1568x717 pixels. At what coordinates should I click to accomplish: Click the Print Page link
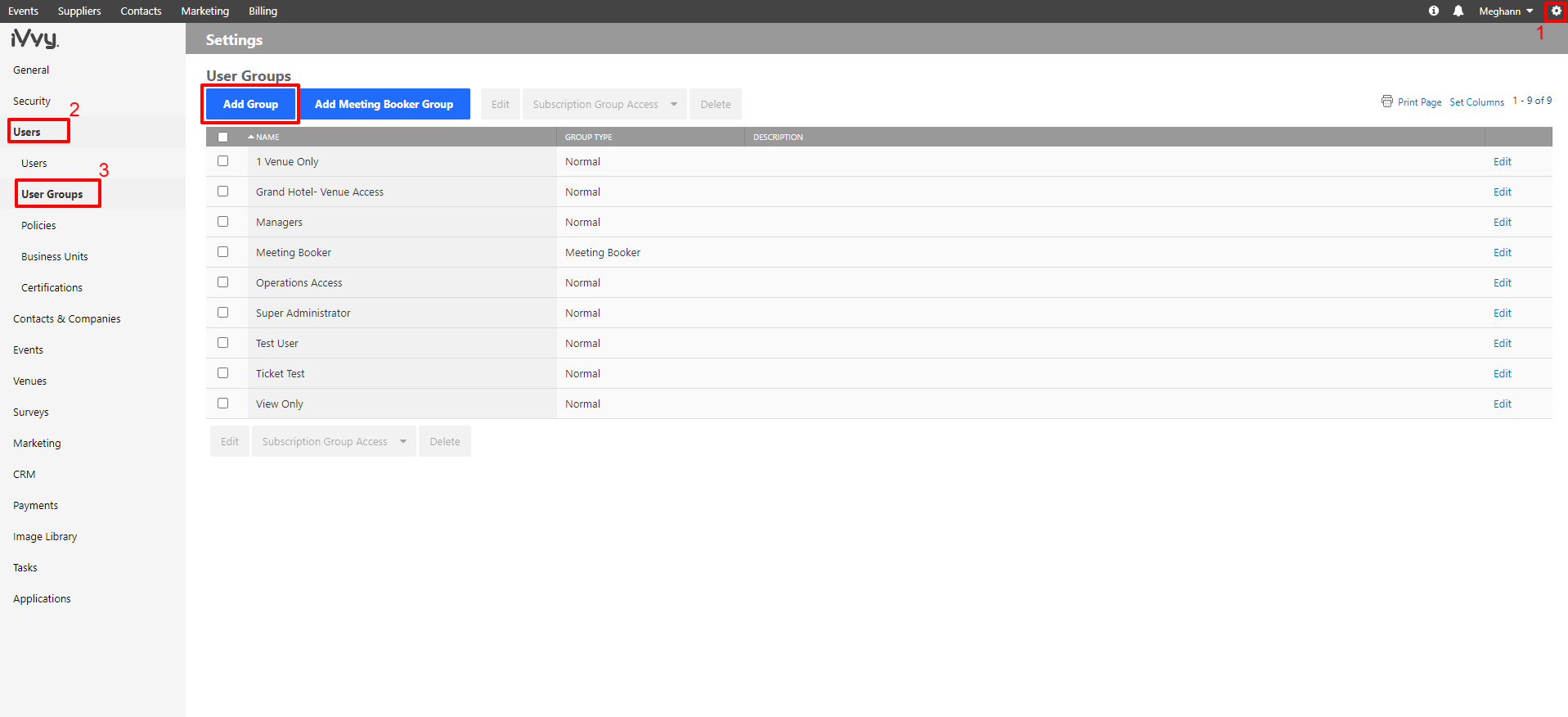(1420, 102)
